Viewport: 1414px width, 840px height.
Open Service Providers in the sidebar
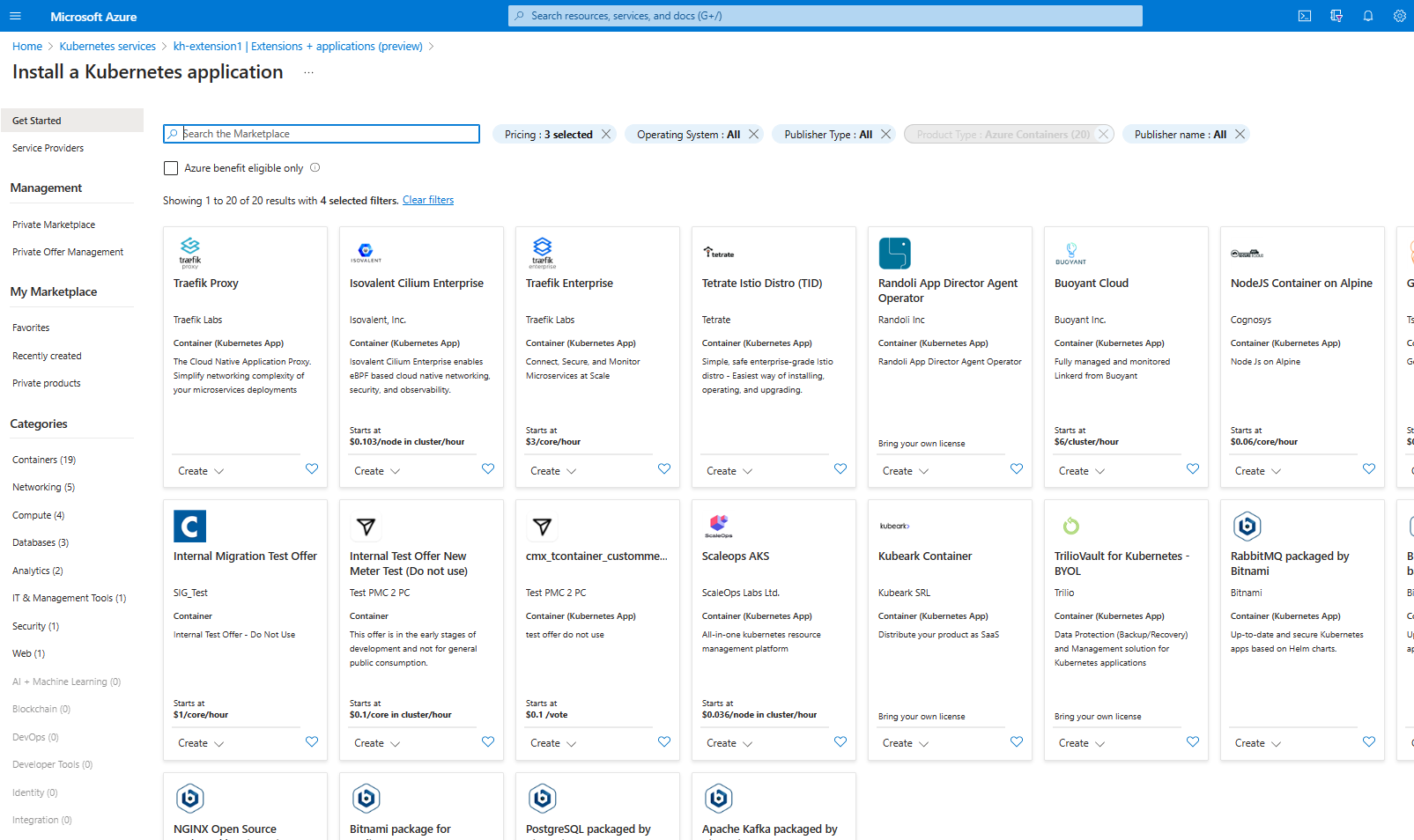tap(48, 148)
